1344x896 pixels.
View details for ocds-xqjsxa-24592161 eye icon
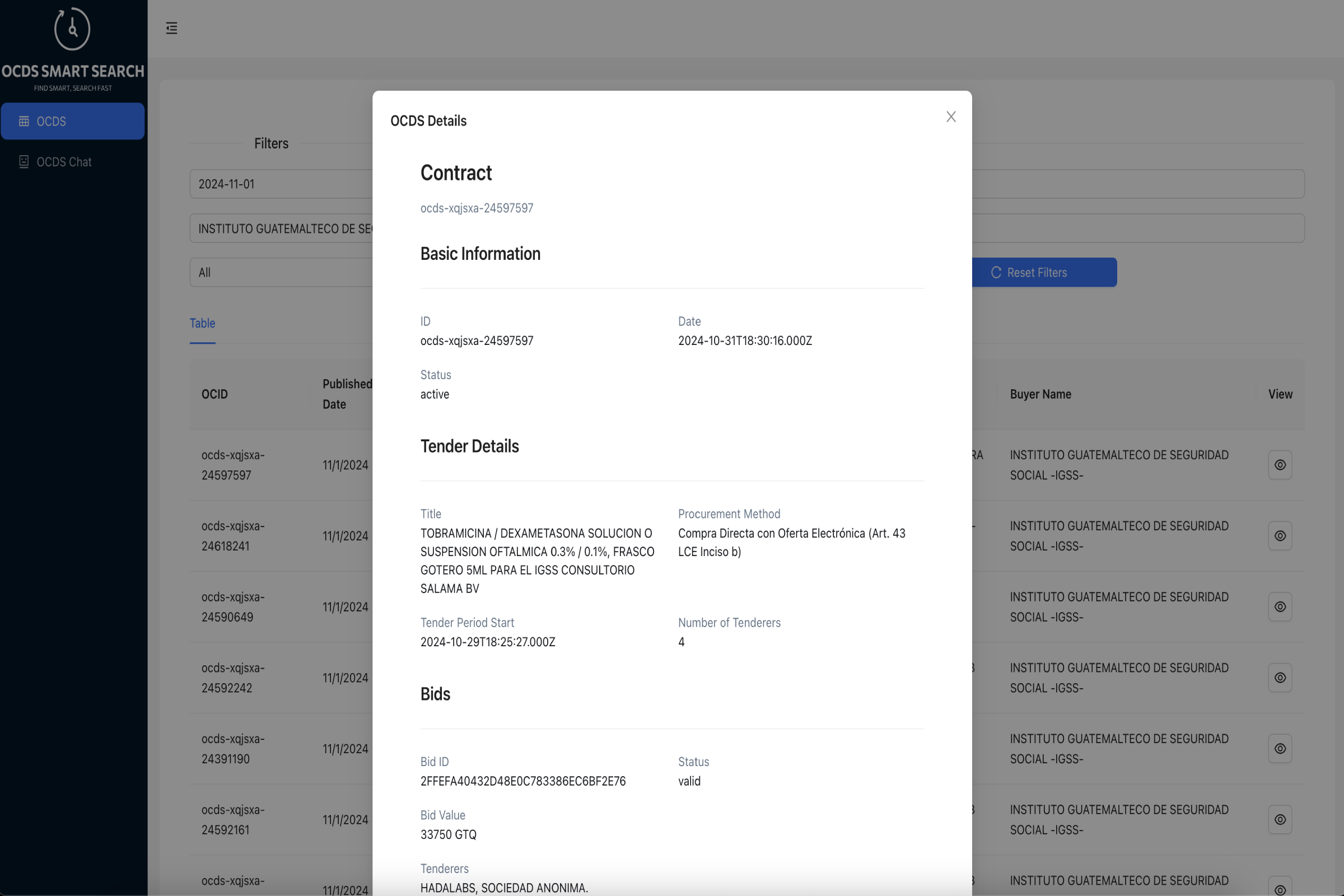tap(1280, 819)
